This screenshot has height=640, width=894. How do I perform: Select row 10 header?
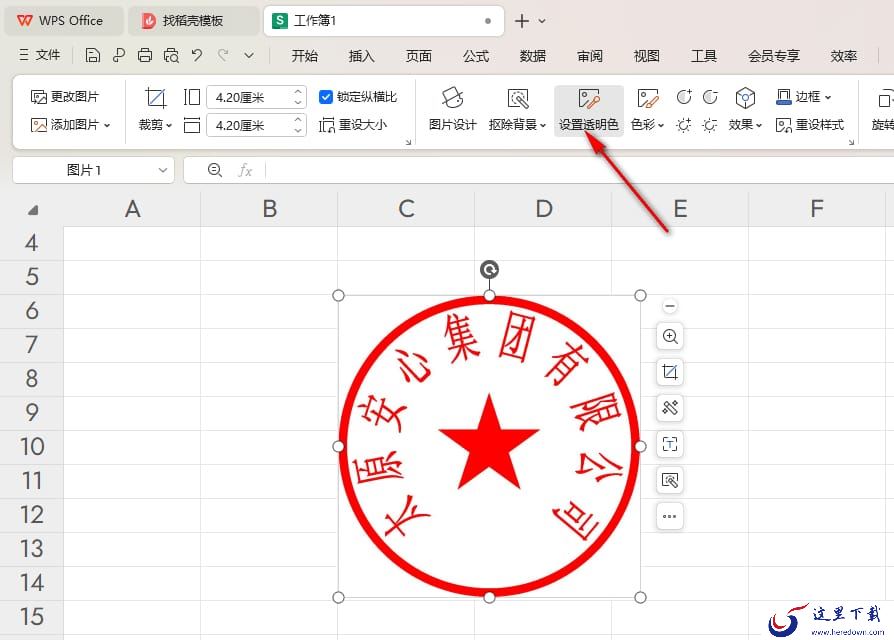pos(31,446)
